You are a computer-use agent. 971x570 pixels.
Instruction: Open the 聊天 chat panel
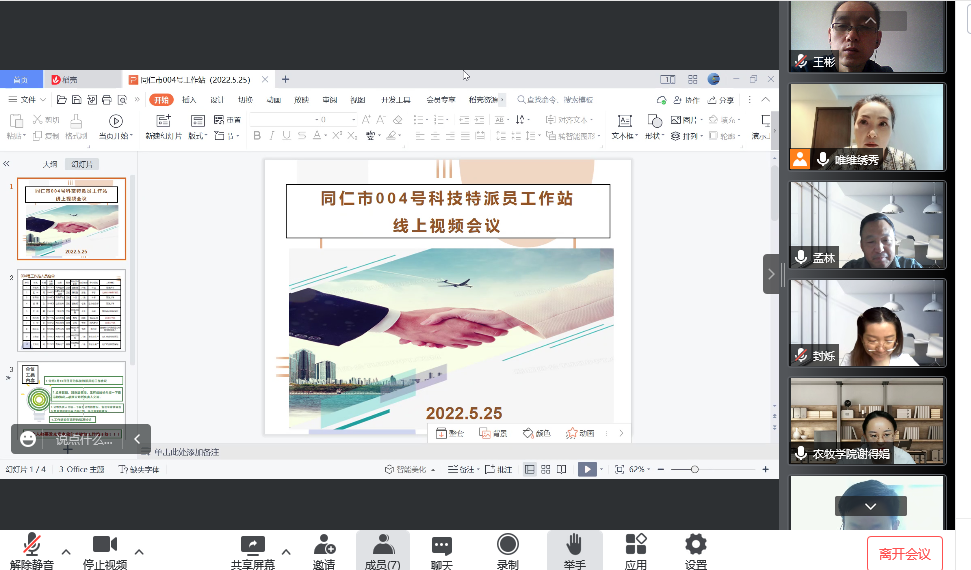442,551
